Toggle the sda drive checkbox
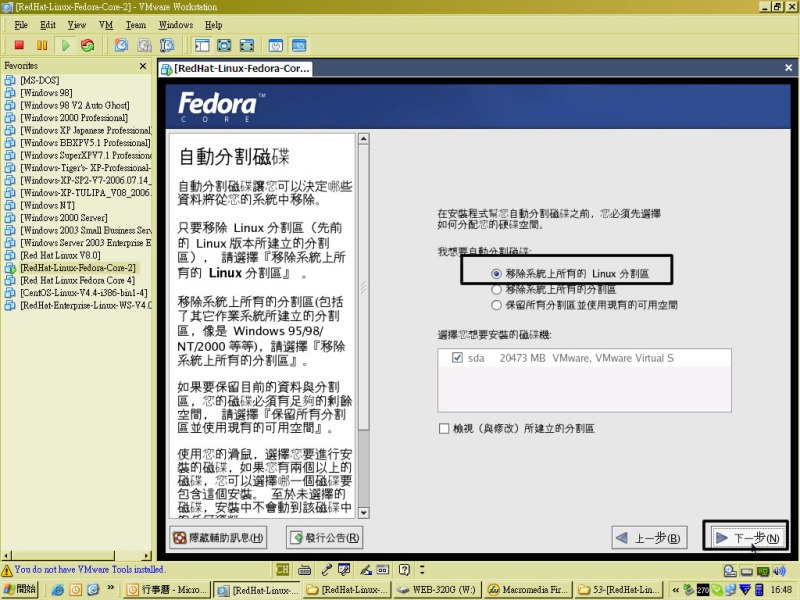Viewport: 800px width, 600px height. click(457, 358)
